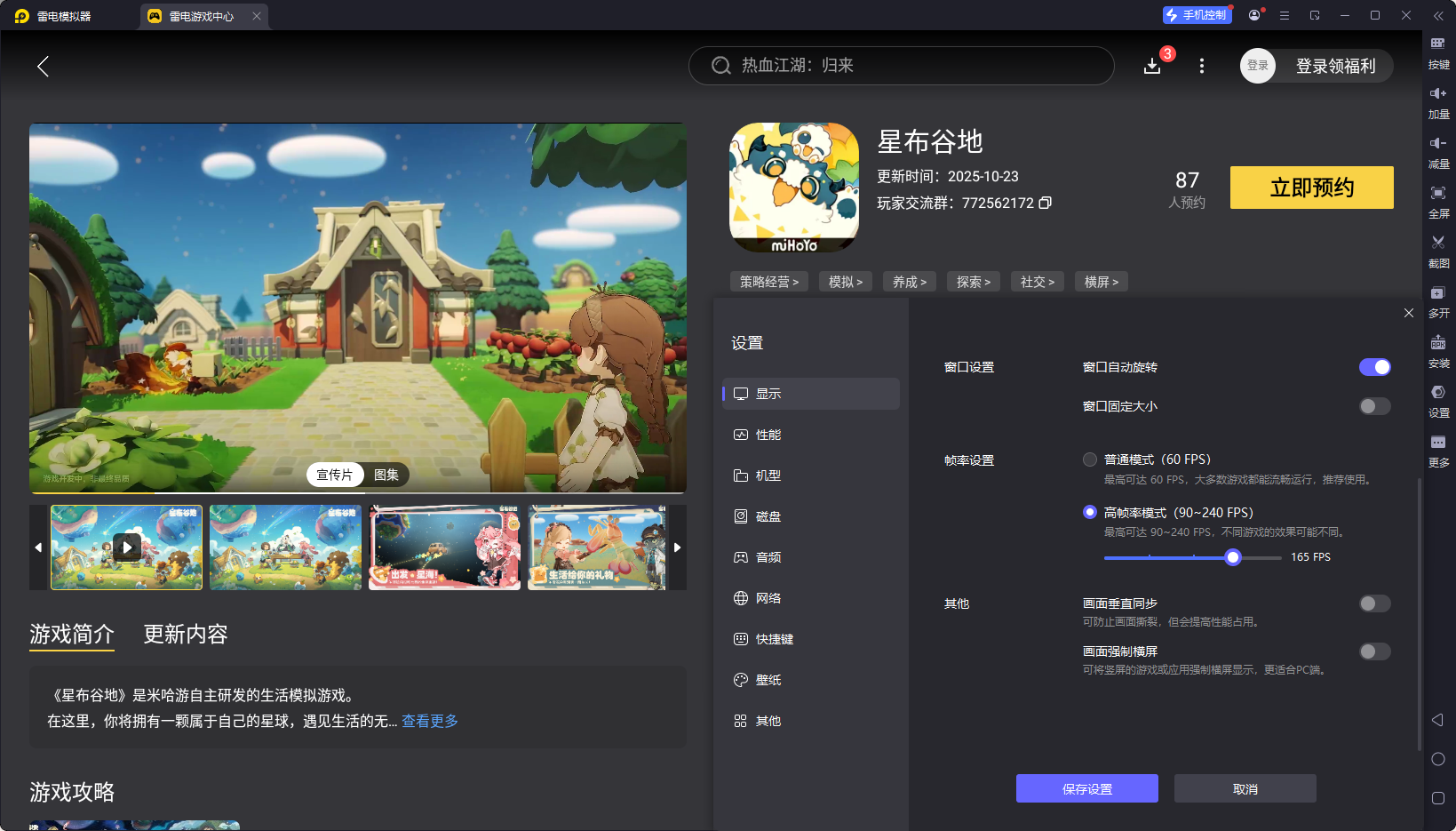Click the search box showing 热血江湖：归来

tap(901, 66)
